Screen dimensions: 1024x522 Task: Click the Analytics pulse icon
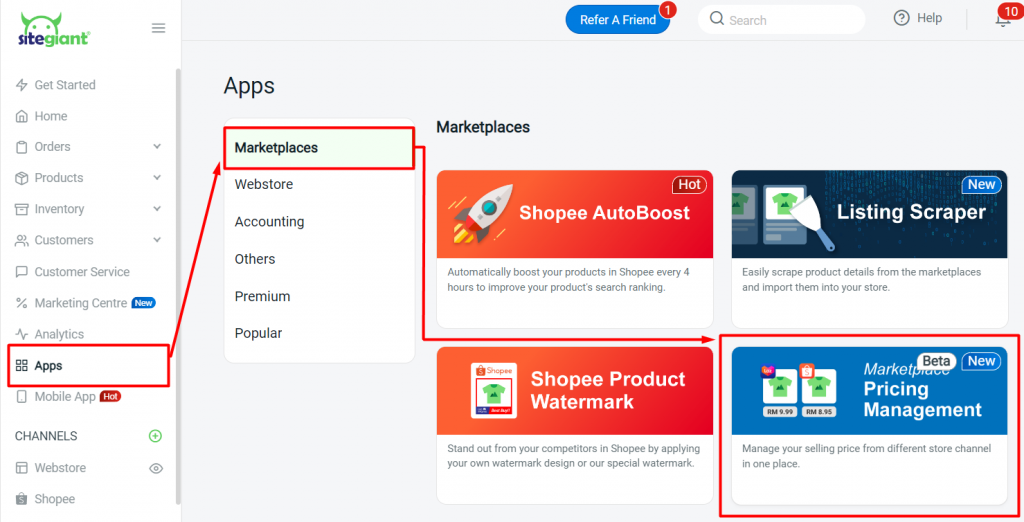pyautogui.click(x=22, y=334)
